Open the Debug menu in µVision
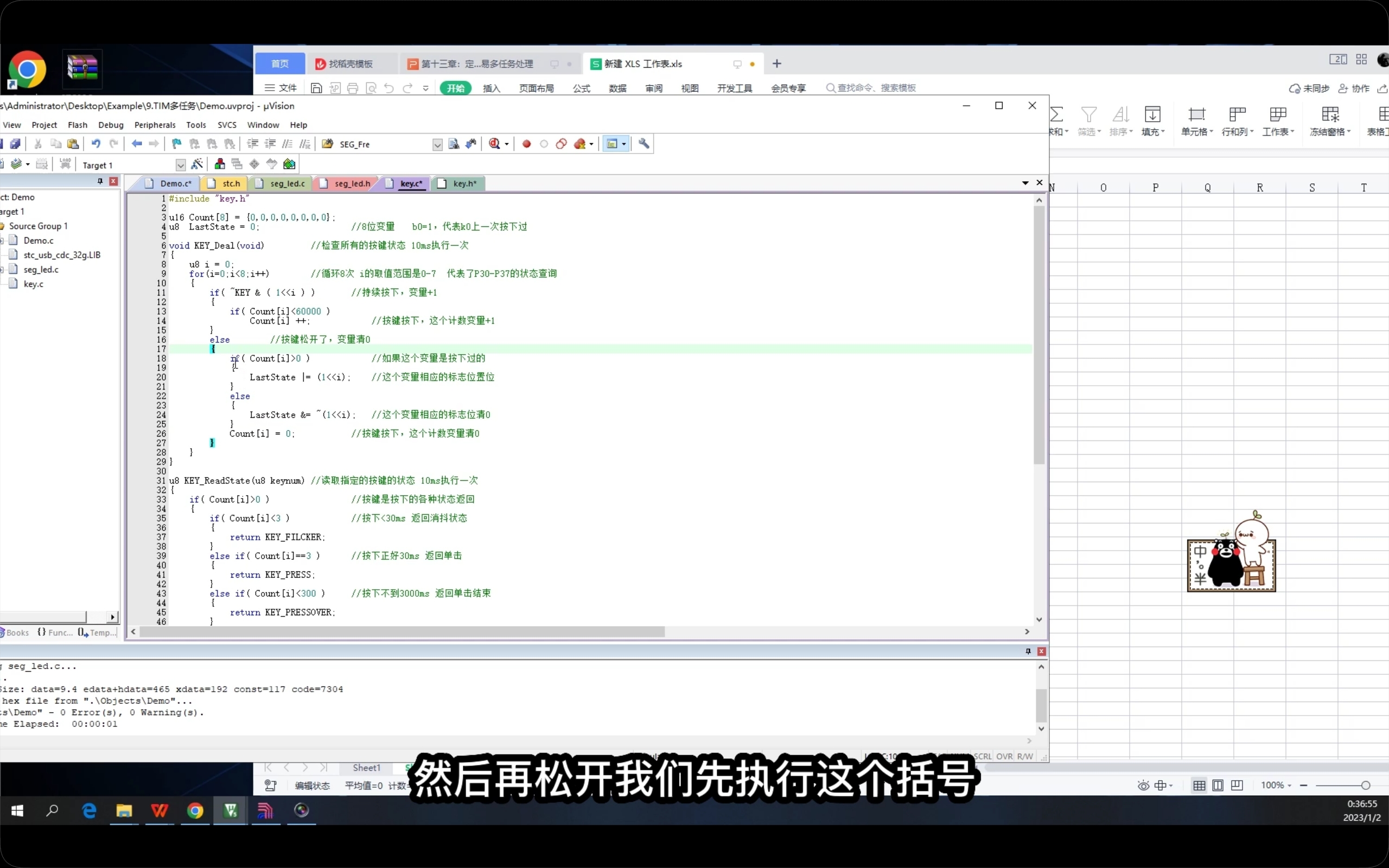The image size is (1389, 868). (x=111, y=125)
